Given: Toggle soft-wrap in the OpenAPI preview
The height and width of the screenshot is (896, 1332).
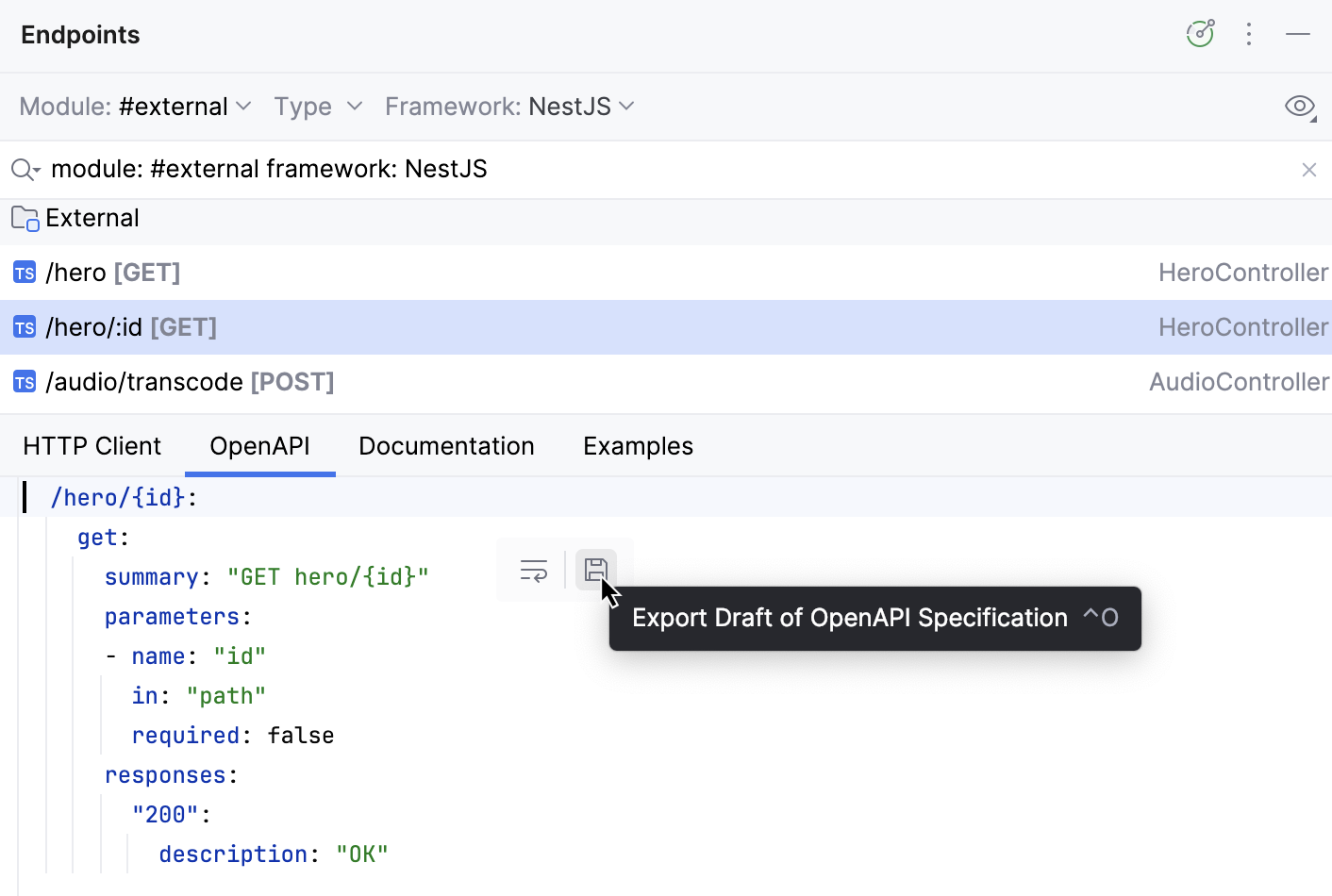Looking at the screenshot, I should coord(533,570).
